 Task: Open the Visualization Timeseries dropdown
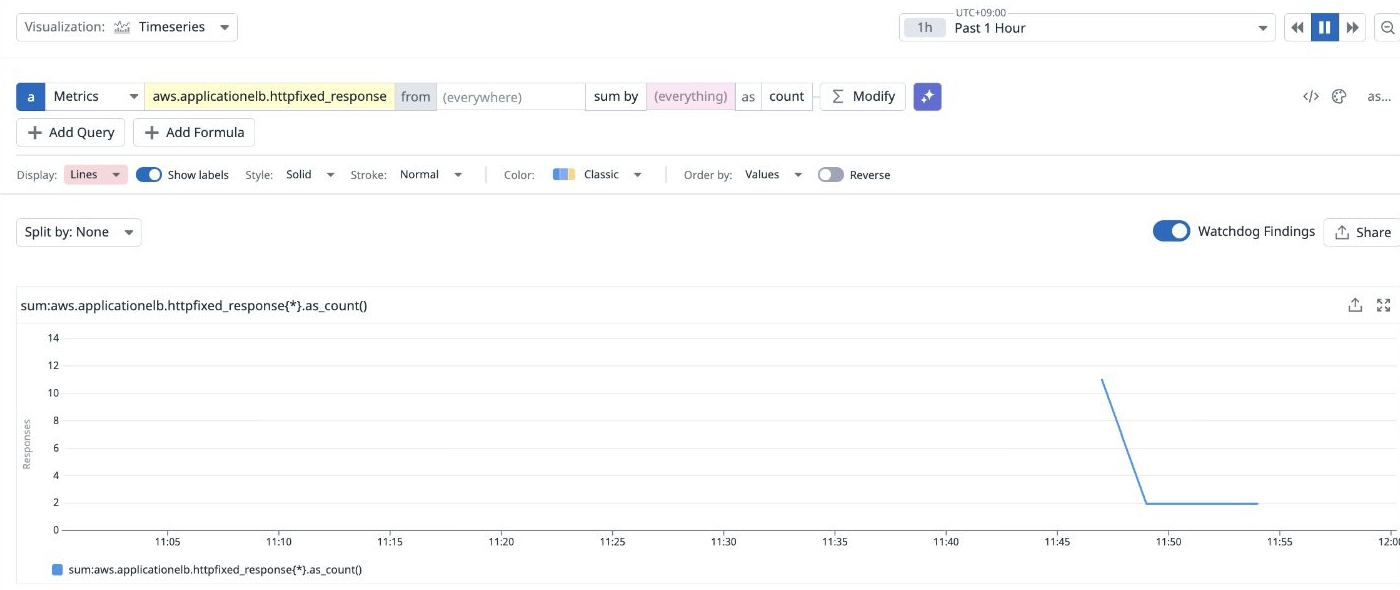pyautogui.click(x=127, y=27)
